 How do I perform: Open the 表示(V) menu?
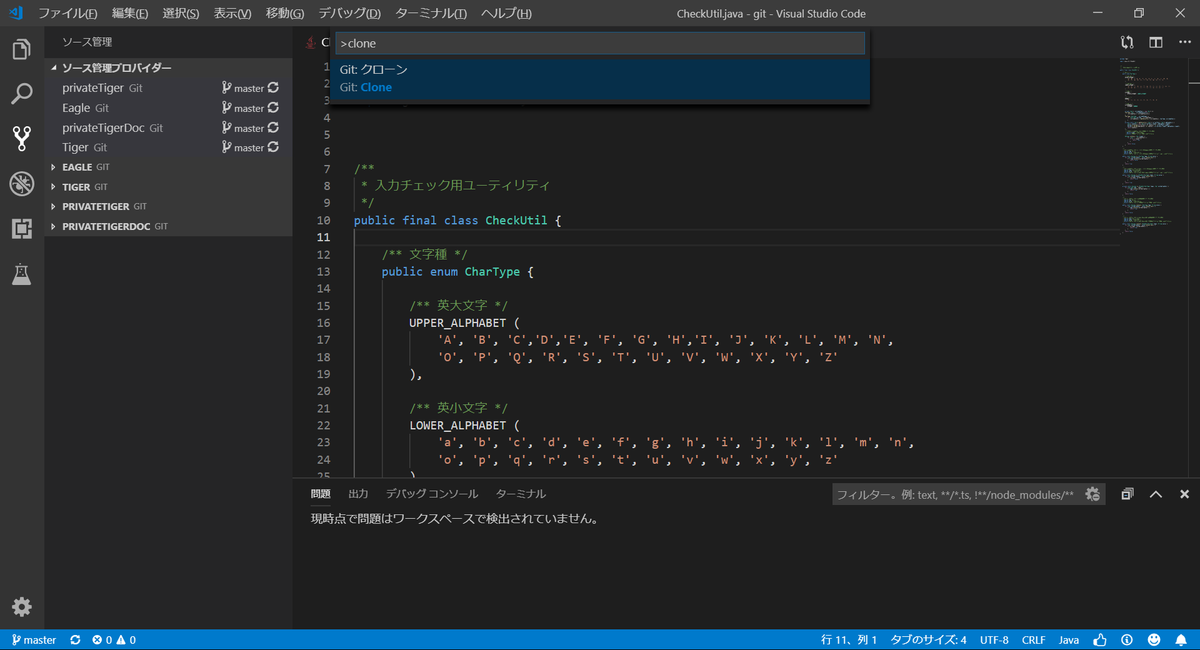233,14
